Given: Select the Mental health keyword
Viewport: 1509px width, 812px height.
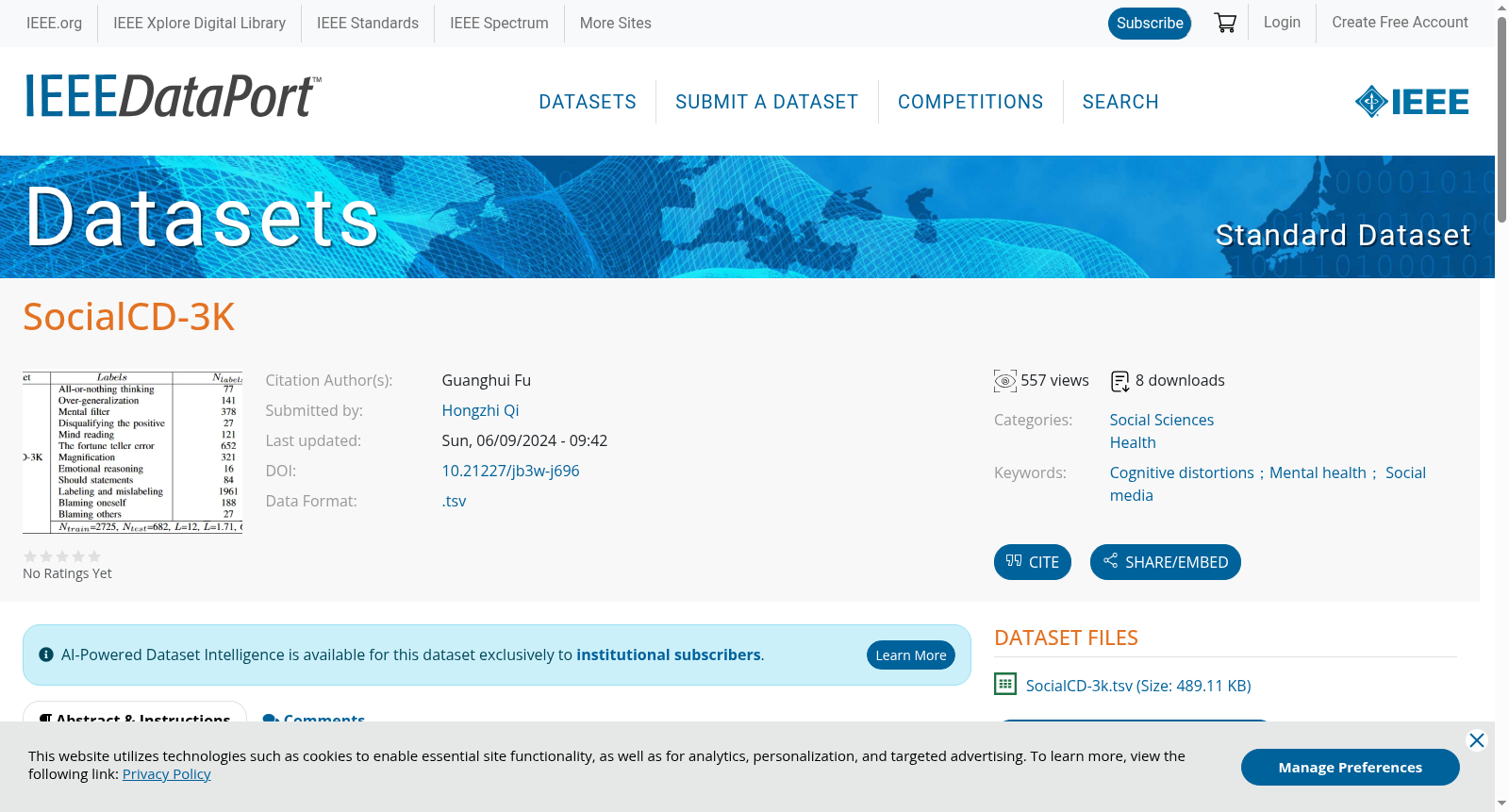Looking at the screenshot, I should [1318, 472].
